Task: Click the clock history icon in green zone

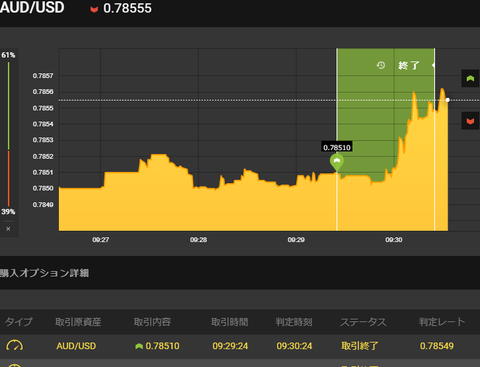Action: coord(381,65)
